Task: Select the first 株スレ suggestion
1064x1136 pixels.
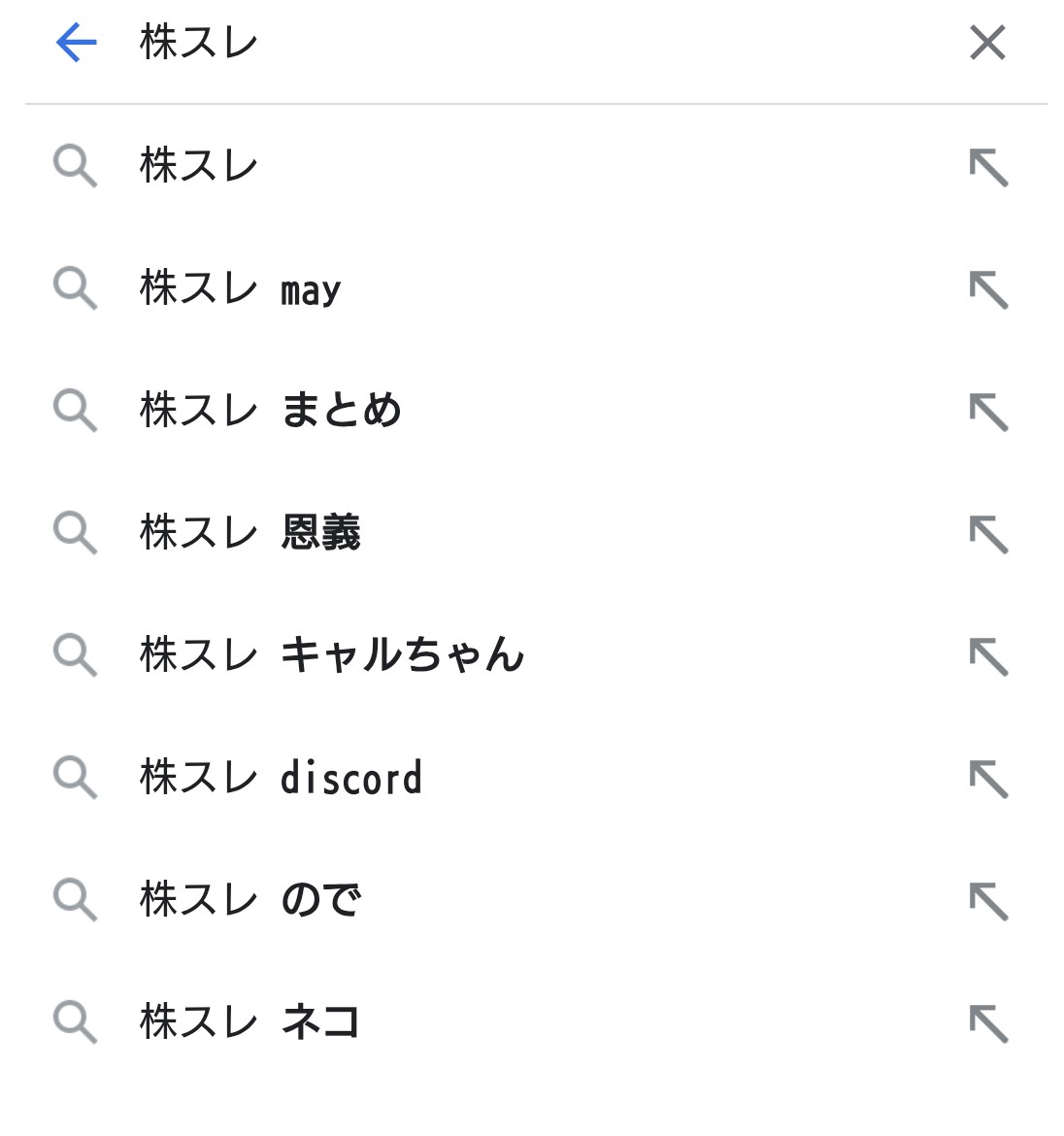Action: pos(199,166)
